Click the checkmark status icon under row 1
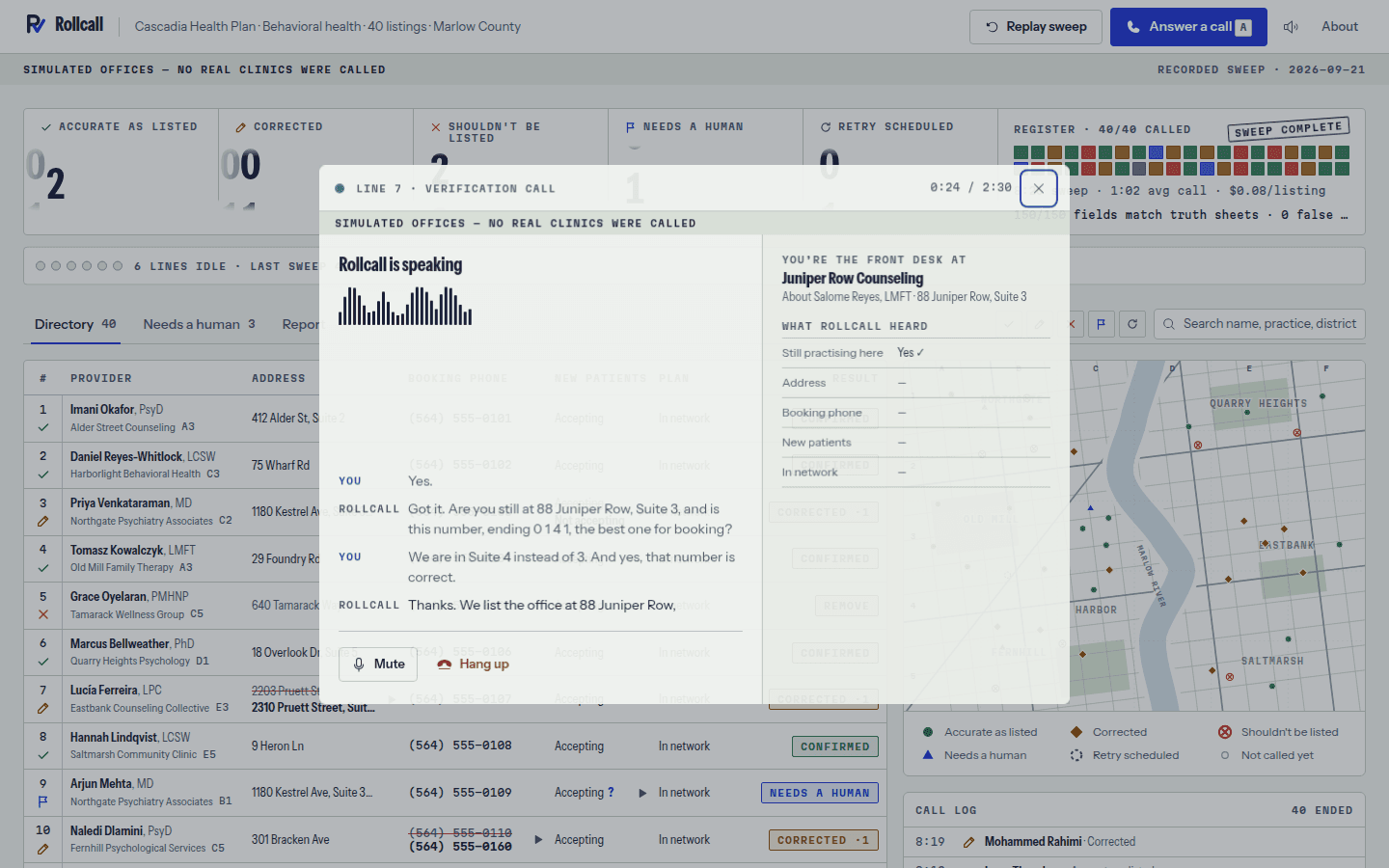The image size is (1389, 868). click(x=43, y=427)
